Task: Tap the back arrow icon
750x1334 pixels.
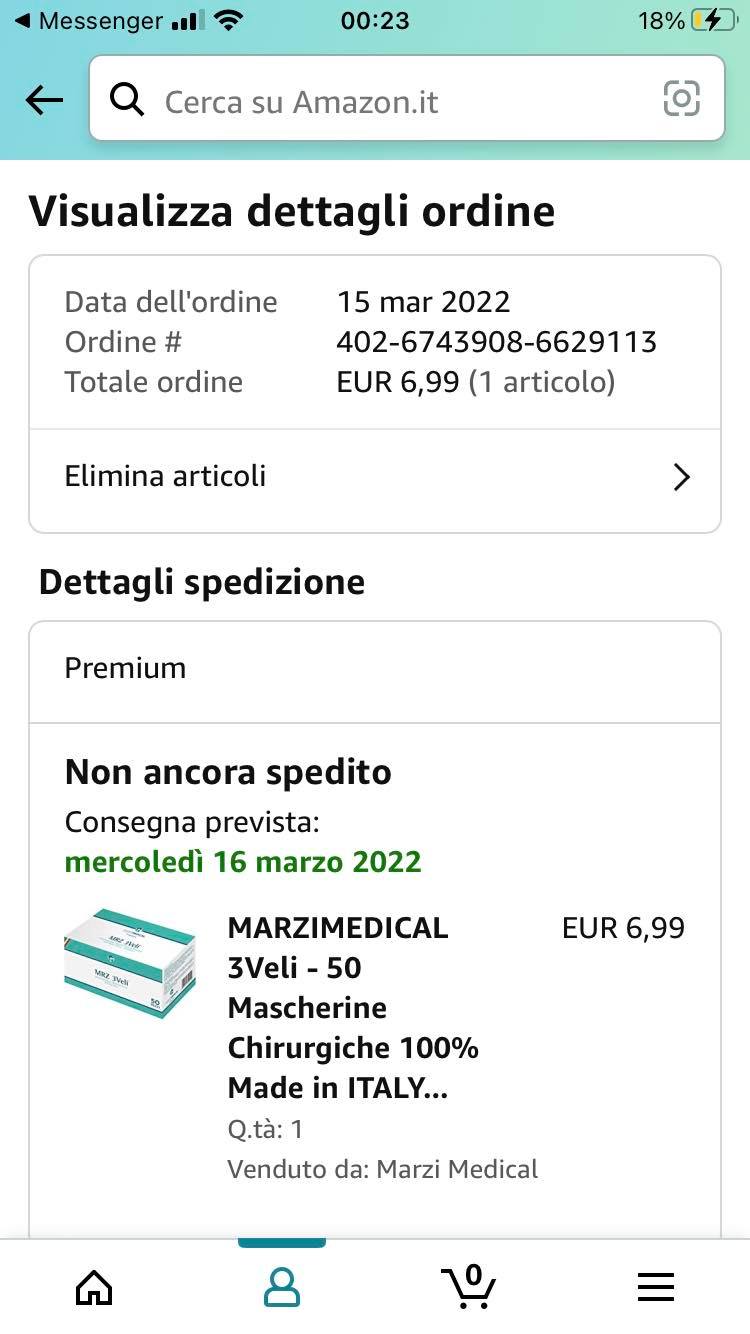Action: (x=44, y=100)
